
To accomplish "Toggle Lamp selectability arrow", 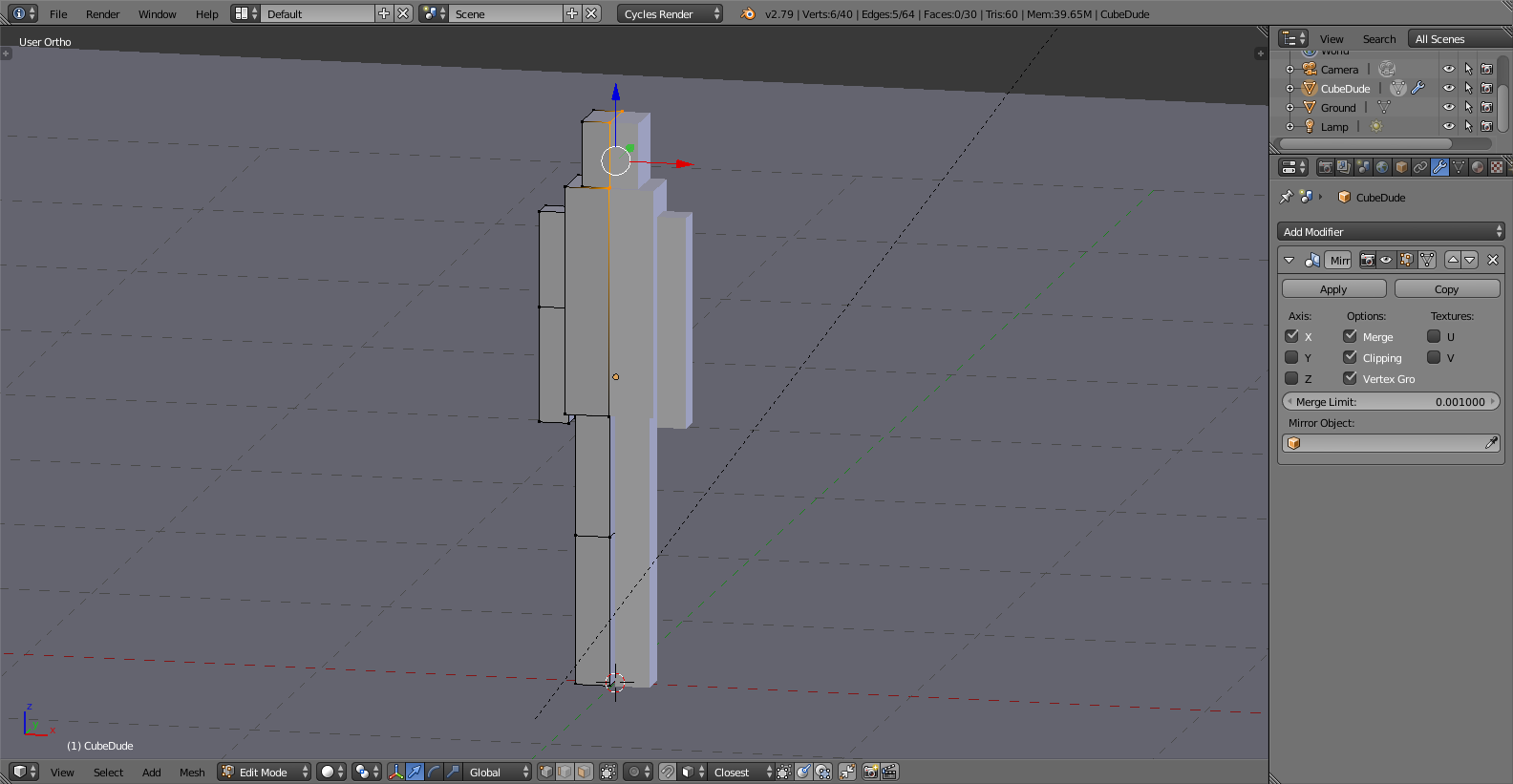I will pos(1468,126).
